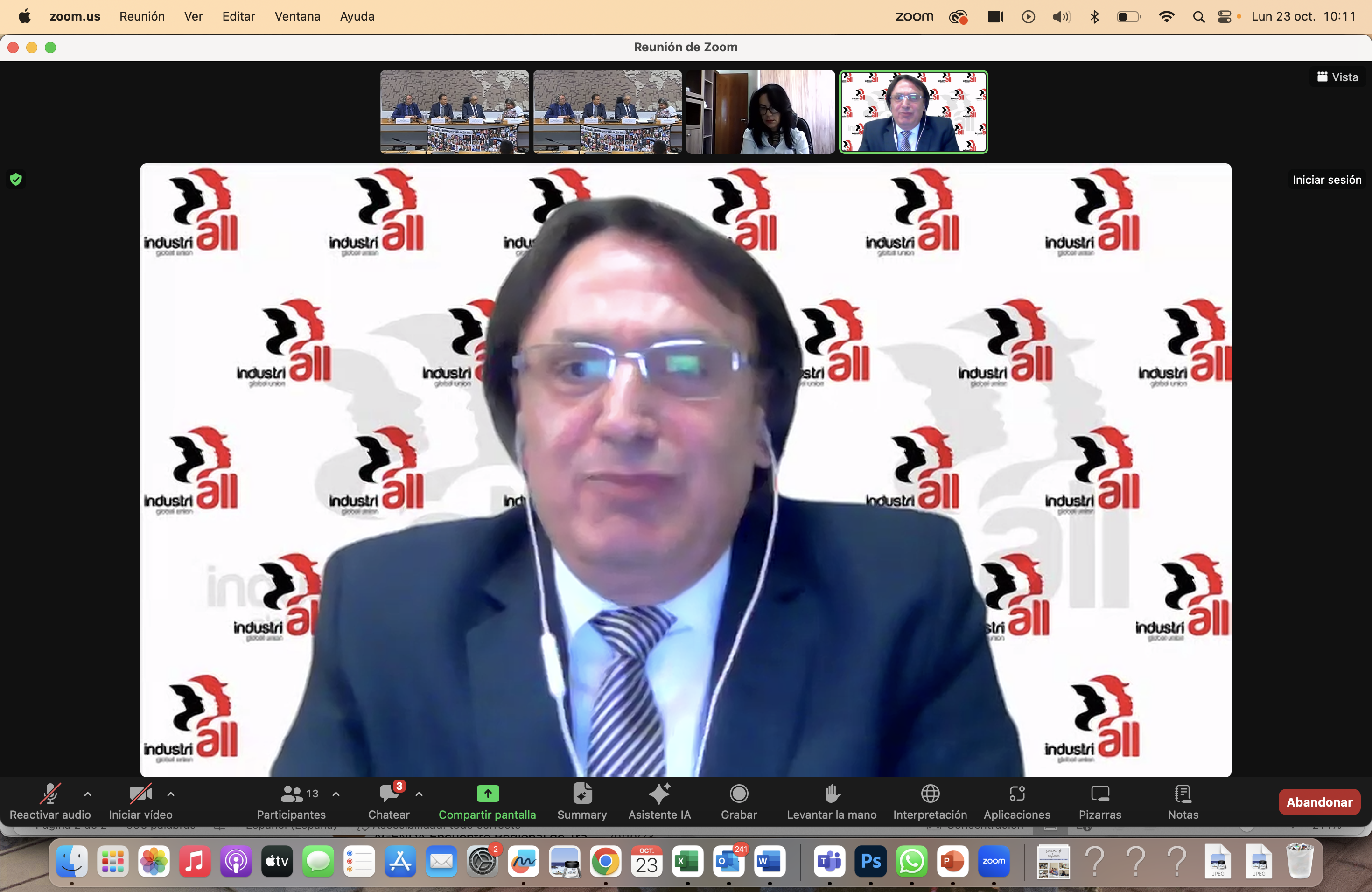Click green encryption shield icon

pyautogui.click(x=16, y=179)
